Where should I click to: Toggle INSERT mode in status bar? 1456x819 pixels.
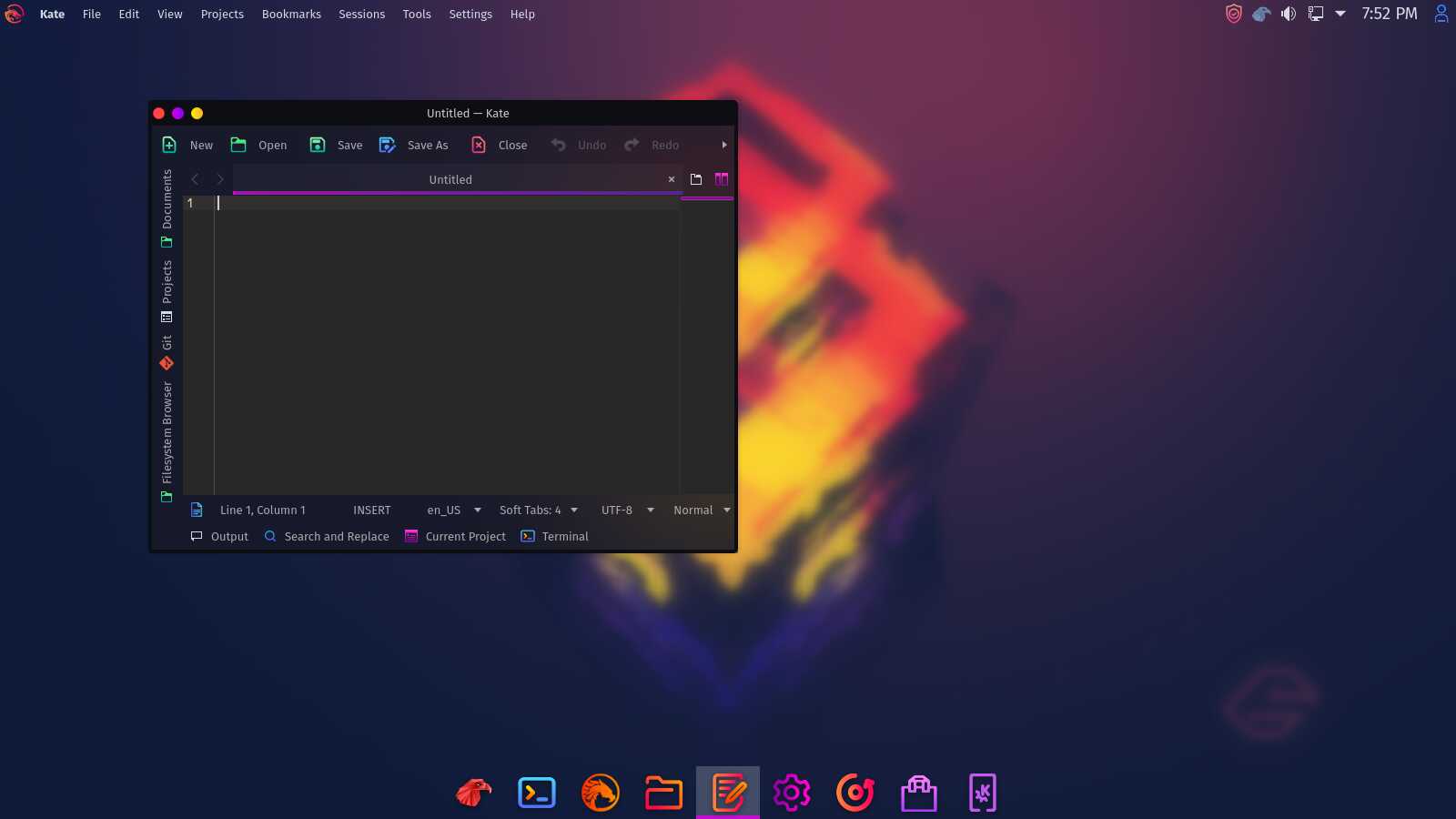(371, 510)
